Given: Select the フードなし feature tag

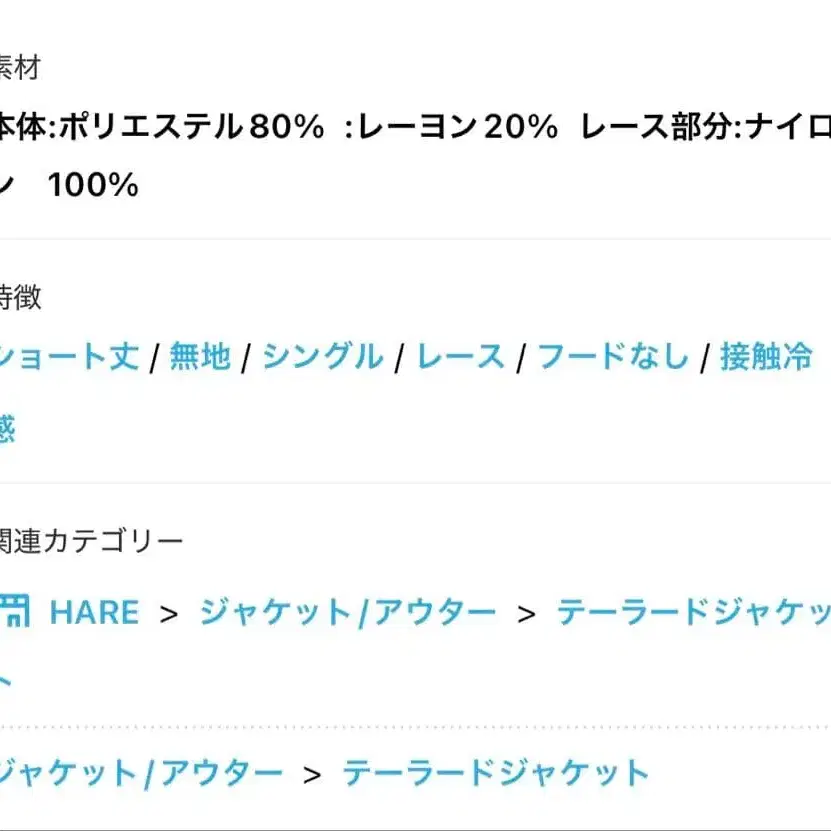Looking at the screenshot, I should (613, 356).
